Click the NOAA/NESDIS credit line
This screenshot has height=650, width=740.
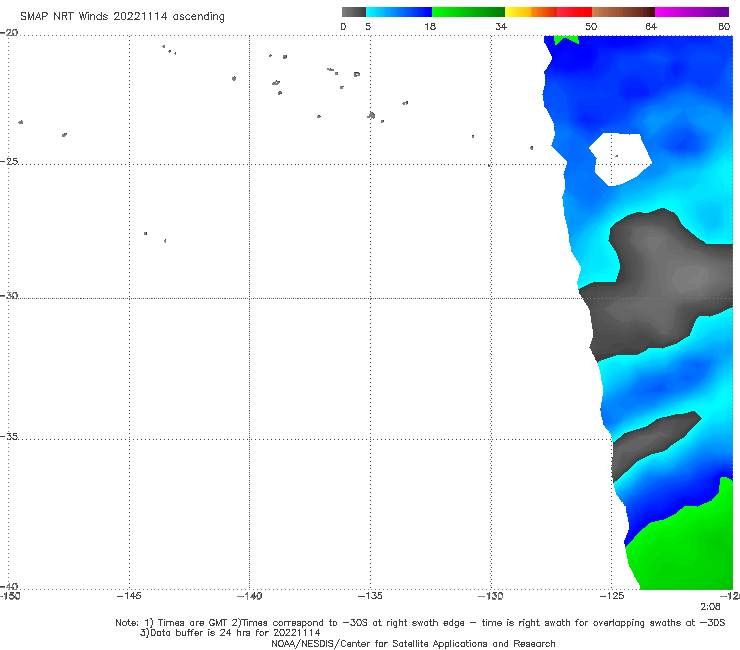413,644
